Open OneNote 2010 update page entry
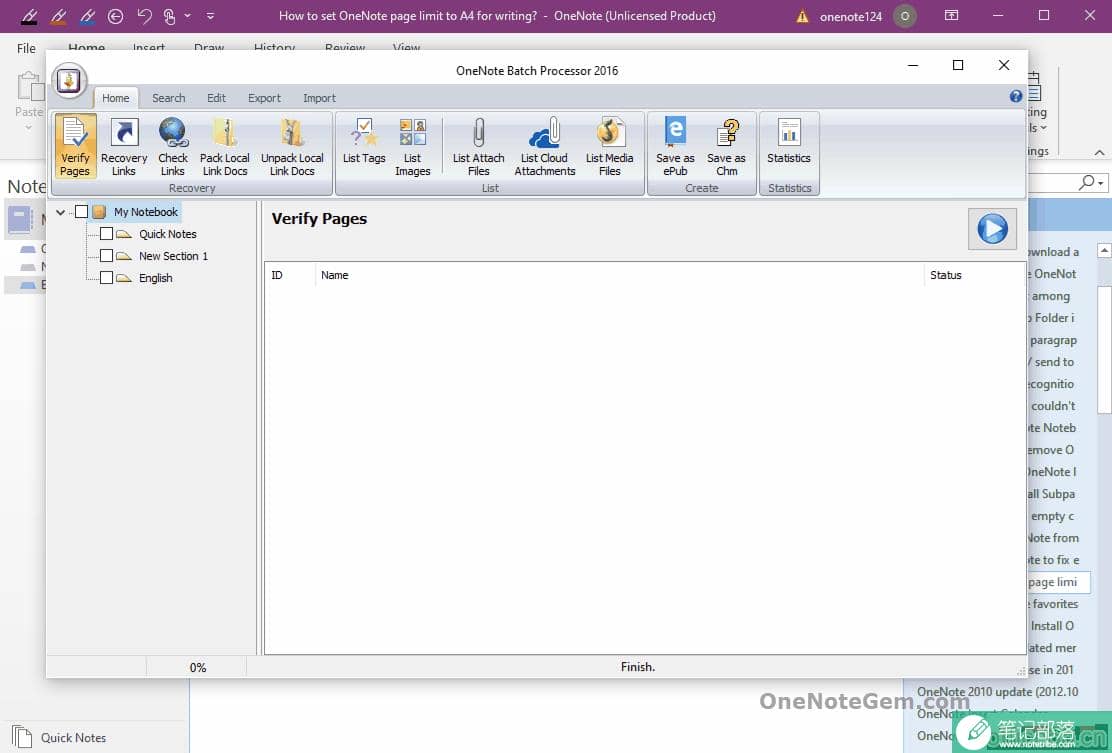The width and height of the screenshot is (1112, 753). point(997,691)
